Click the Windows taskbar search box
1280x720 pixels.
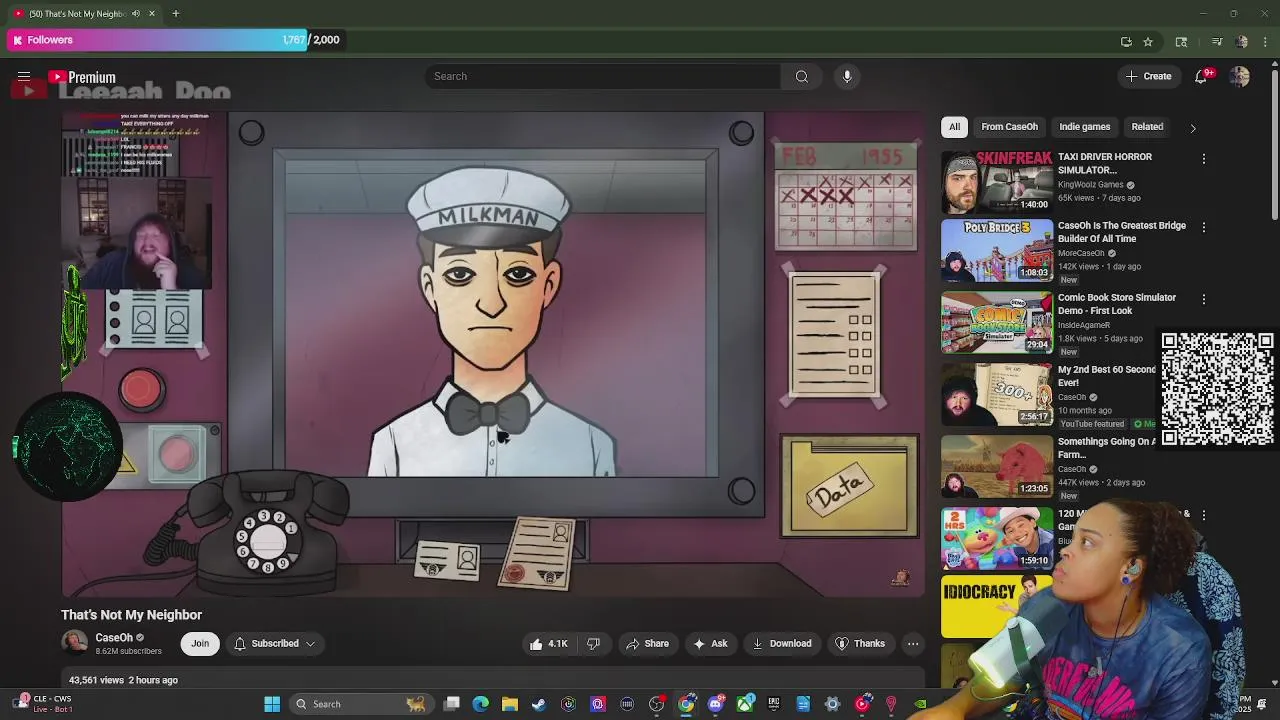360,704
